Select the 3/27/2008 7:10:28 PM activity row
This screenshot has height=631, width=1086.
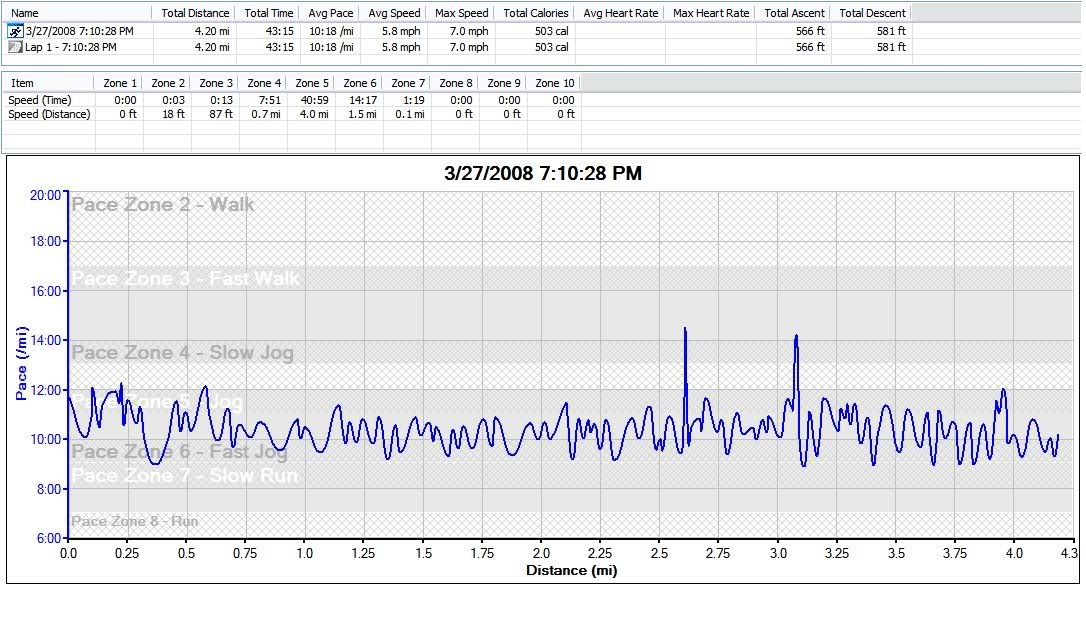pyautogui.click(x=78, y=31)
